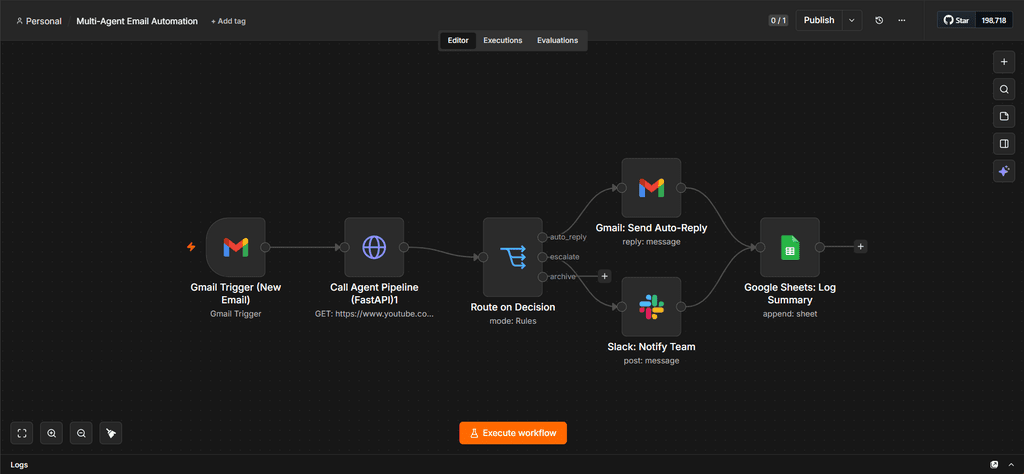Expand the Logs panel

[x=1012, y=465]
